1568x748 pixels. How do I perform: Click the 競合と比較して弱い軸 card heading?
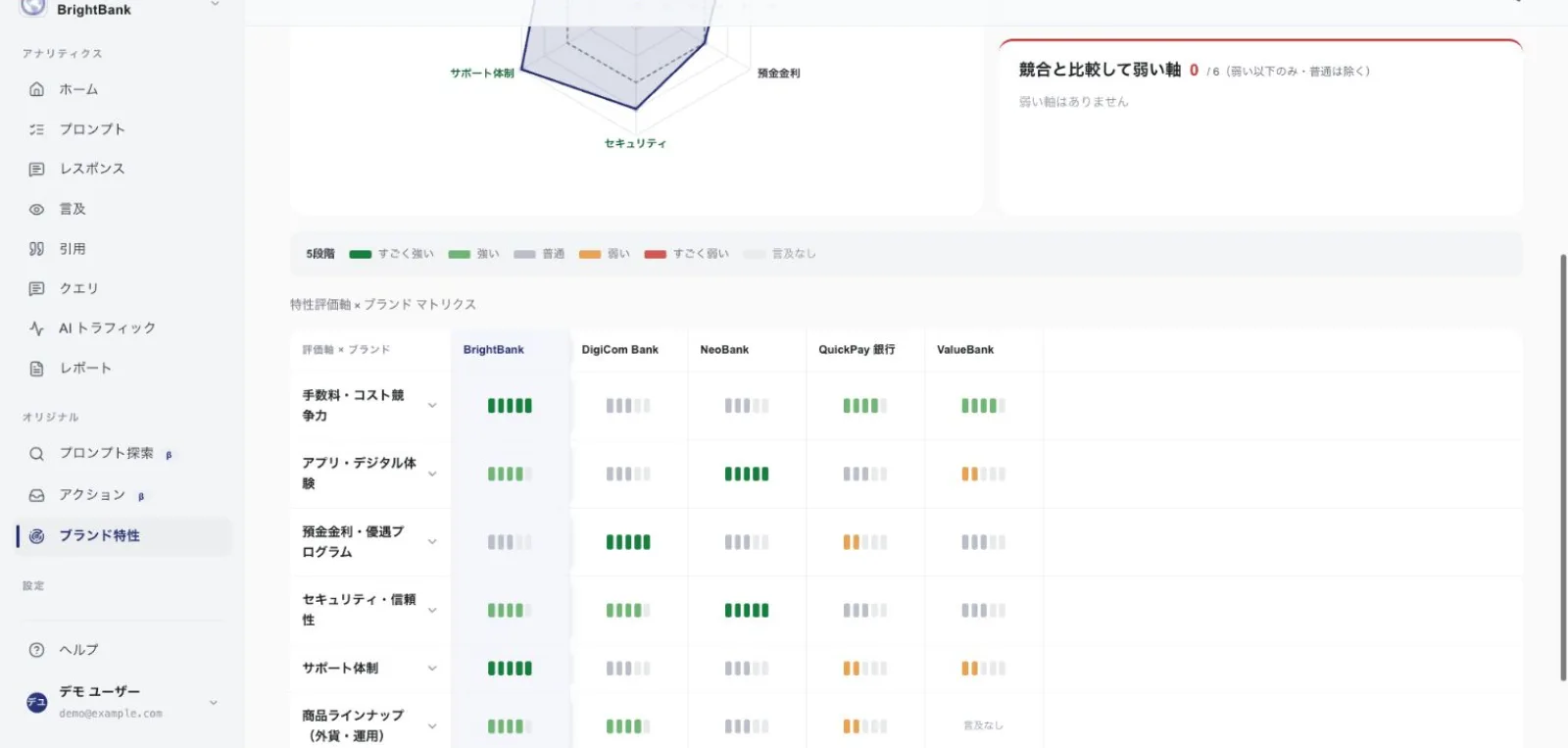pos(1100,70)
